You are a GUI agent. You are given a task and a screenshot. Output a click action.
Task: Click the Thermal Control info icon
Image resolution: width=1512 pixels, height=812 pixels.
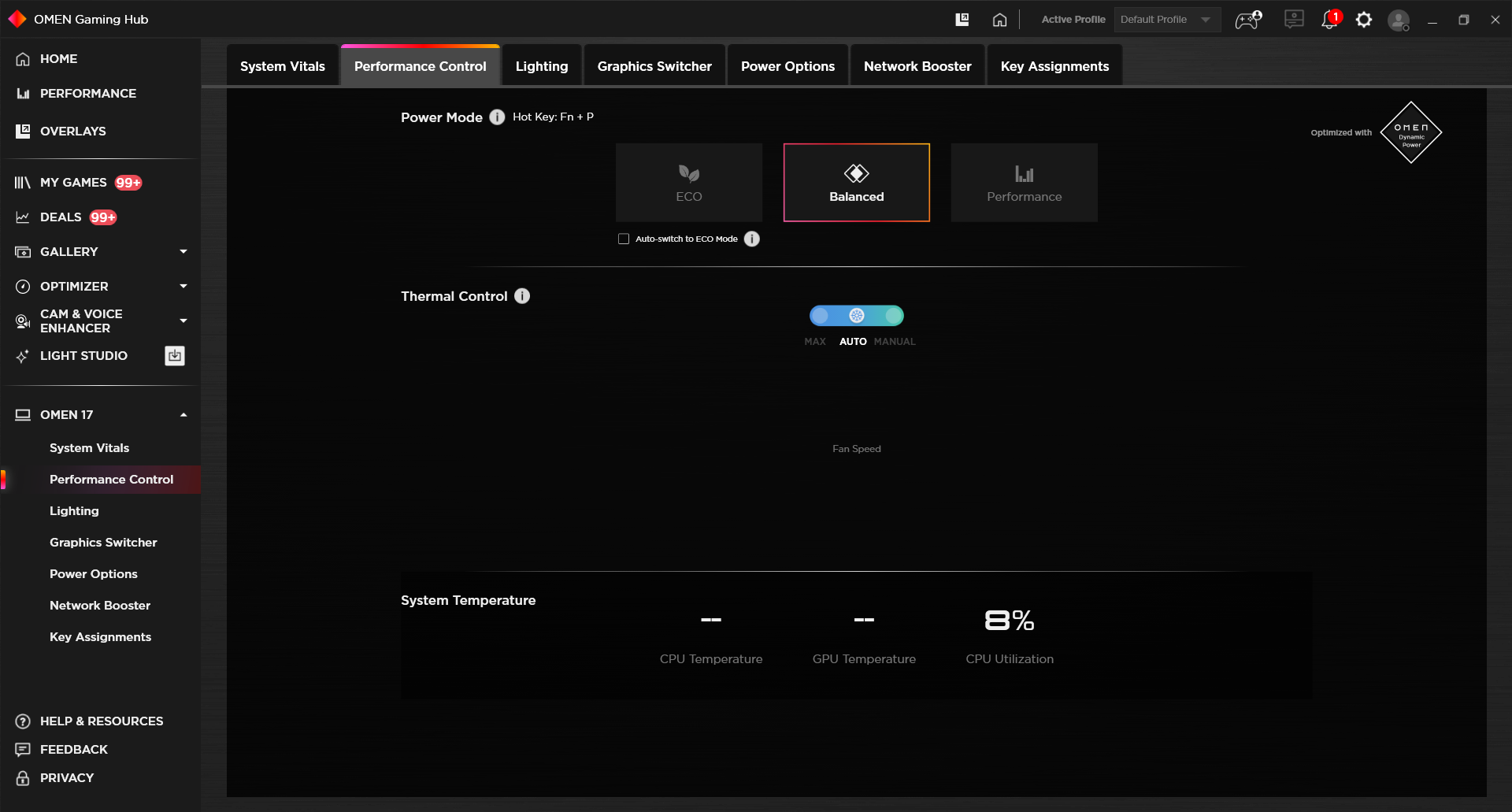(x=522, y=295)
